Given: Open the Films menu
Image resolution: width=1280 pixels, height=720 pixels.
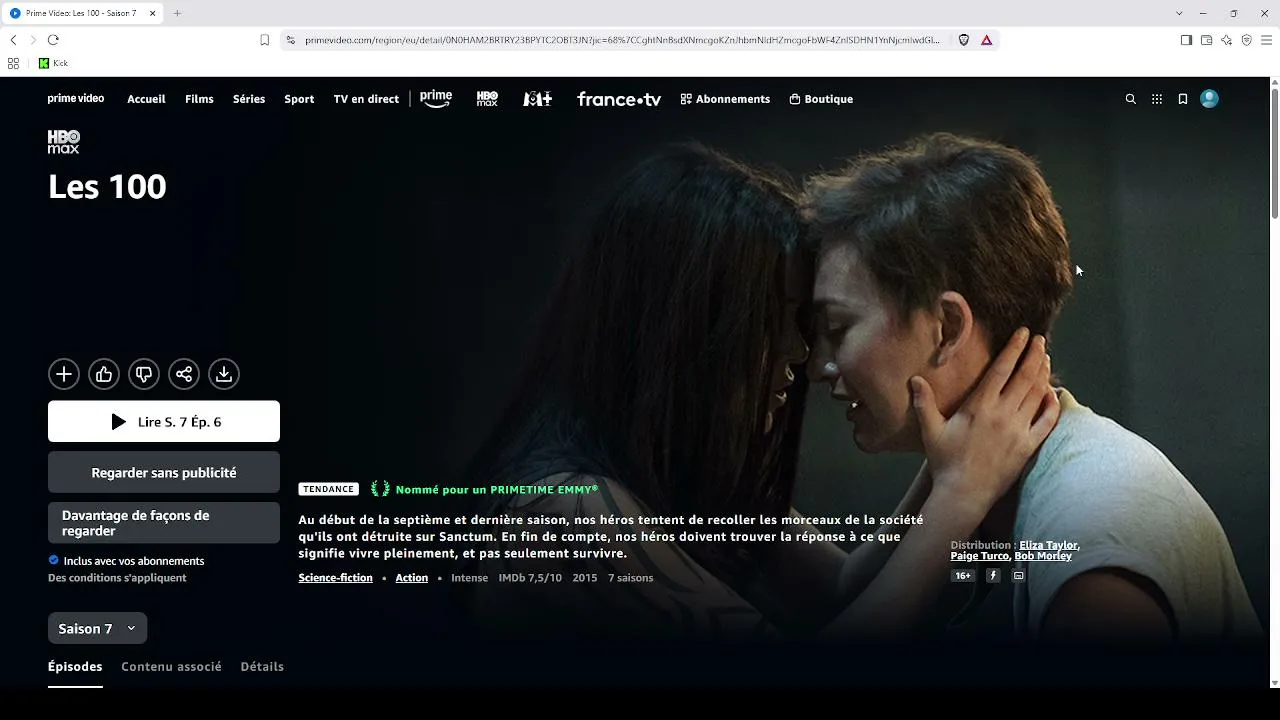Looking at the screenshot, I should coord(199,99).
